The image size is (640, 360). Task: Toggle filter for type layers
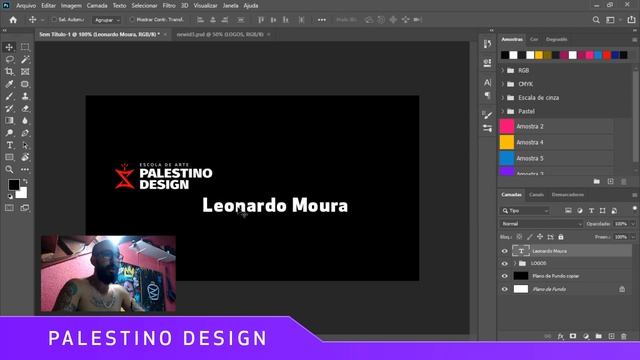click(x=591, y=211)
